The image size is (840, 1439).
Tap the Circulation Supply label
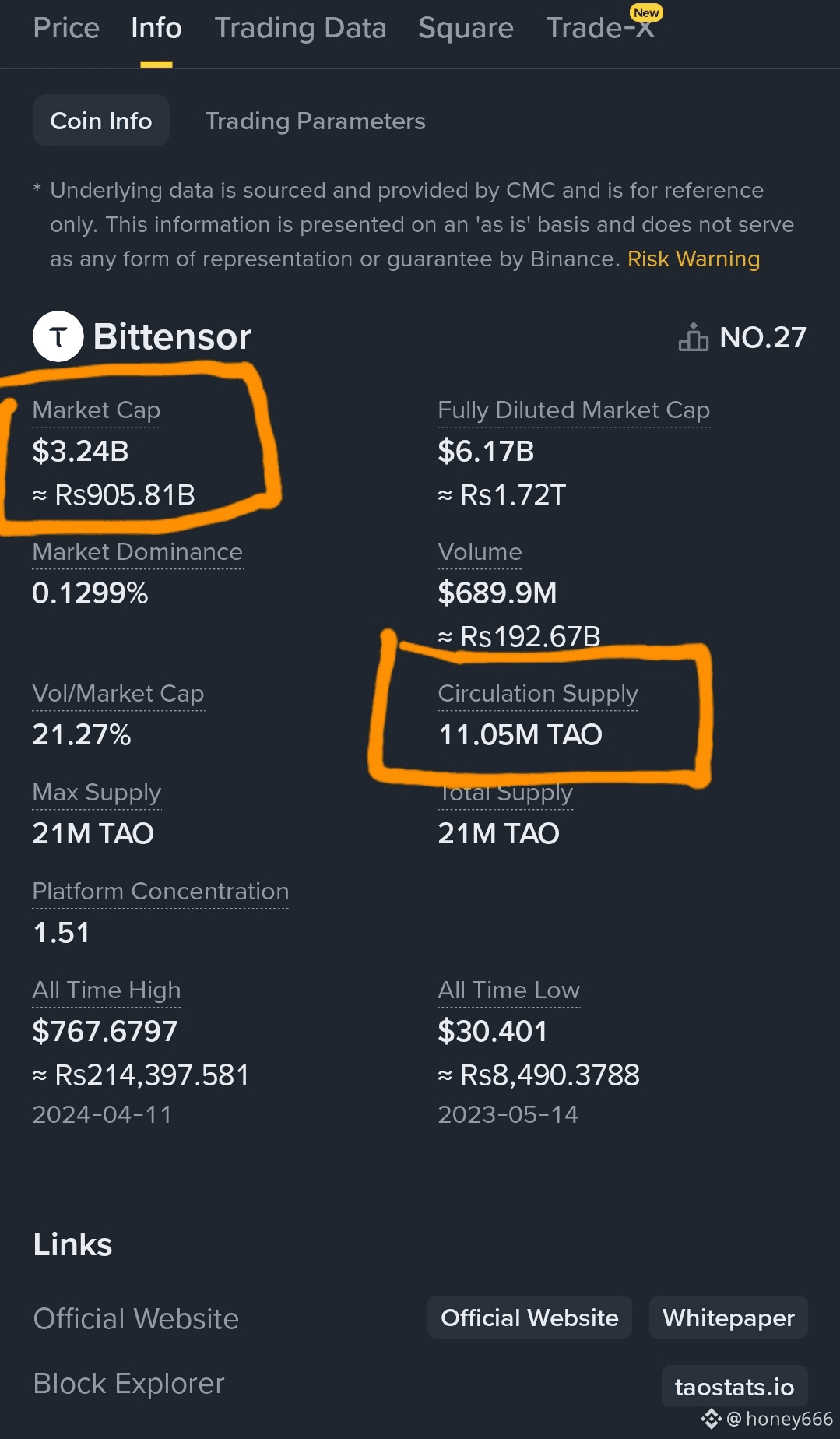tap(538, 694)
